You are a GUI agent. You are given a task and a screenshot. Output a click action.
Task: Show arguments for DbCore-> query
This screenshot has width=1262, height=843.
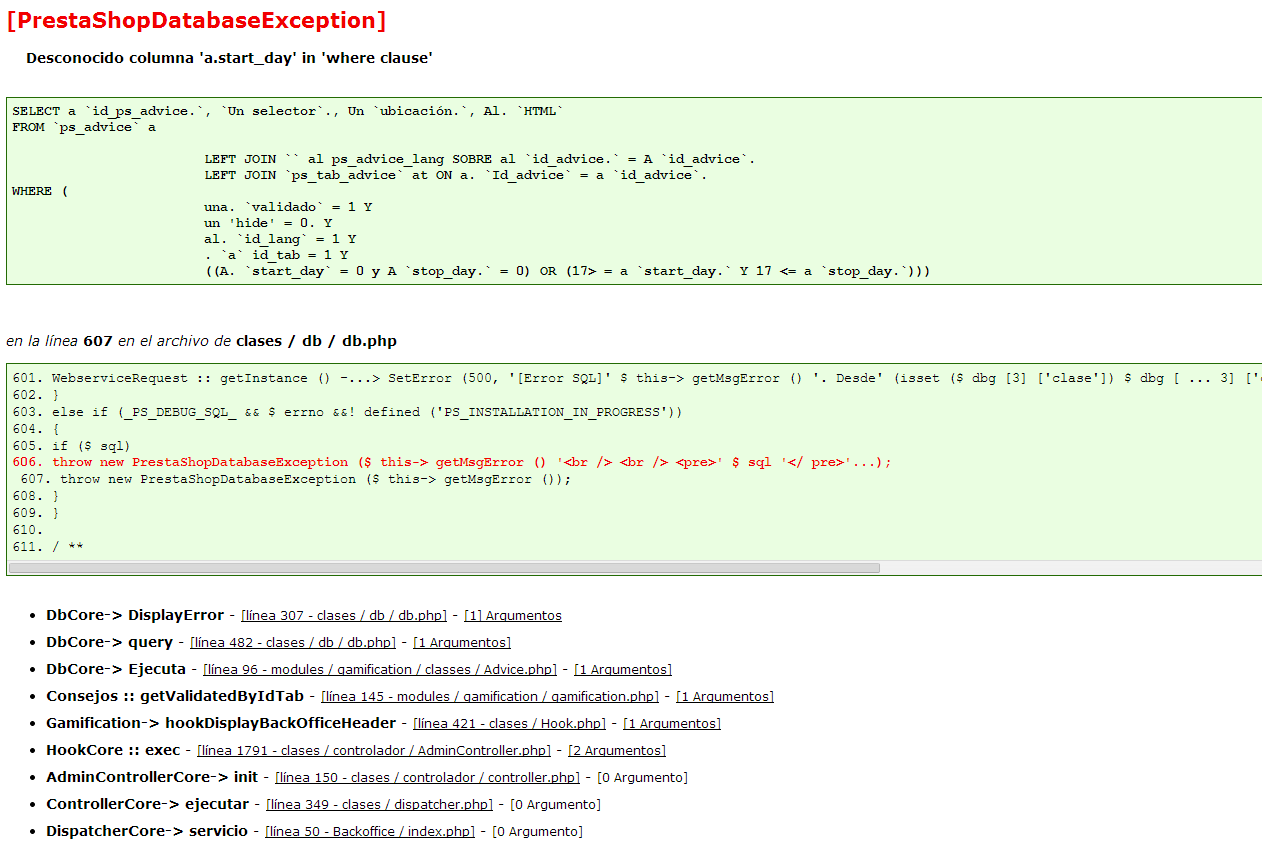[x=461, y=643]
